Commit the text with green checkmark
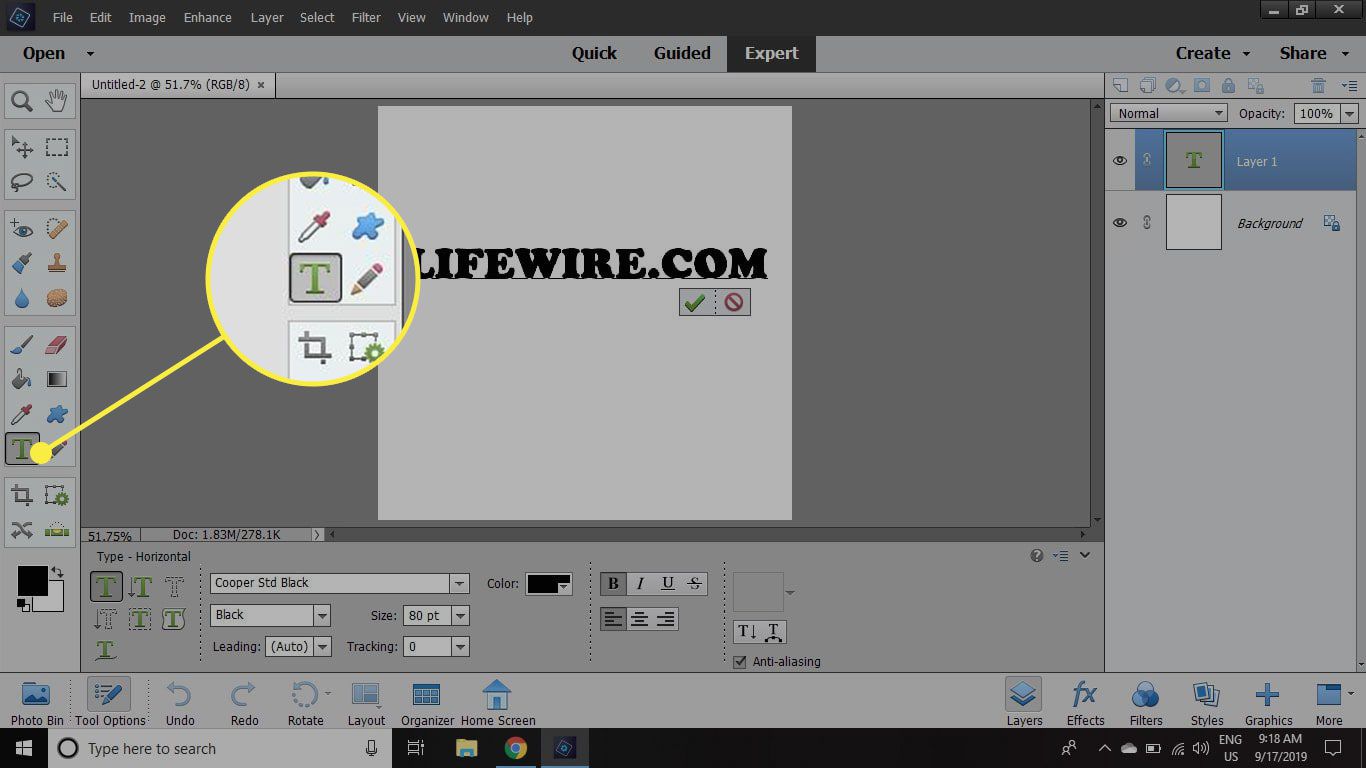This screenshot has height=768, width=1366. click(695, 302)
